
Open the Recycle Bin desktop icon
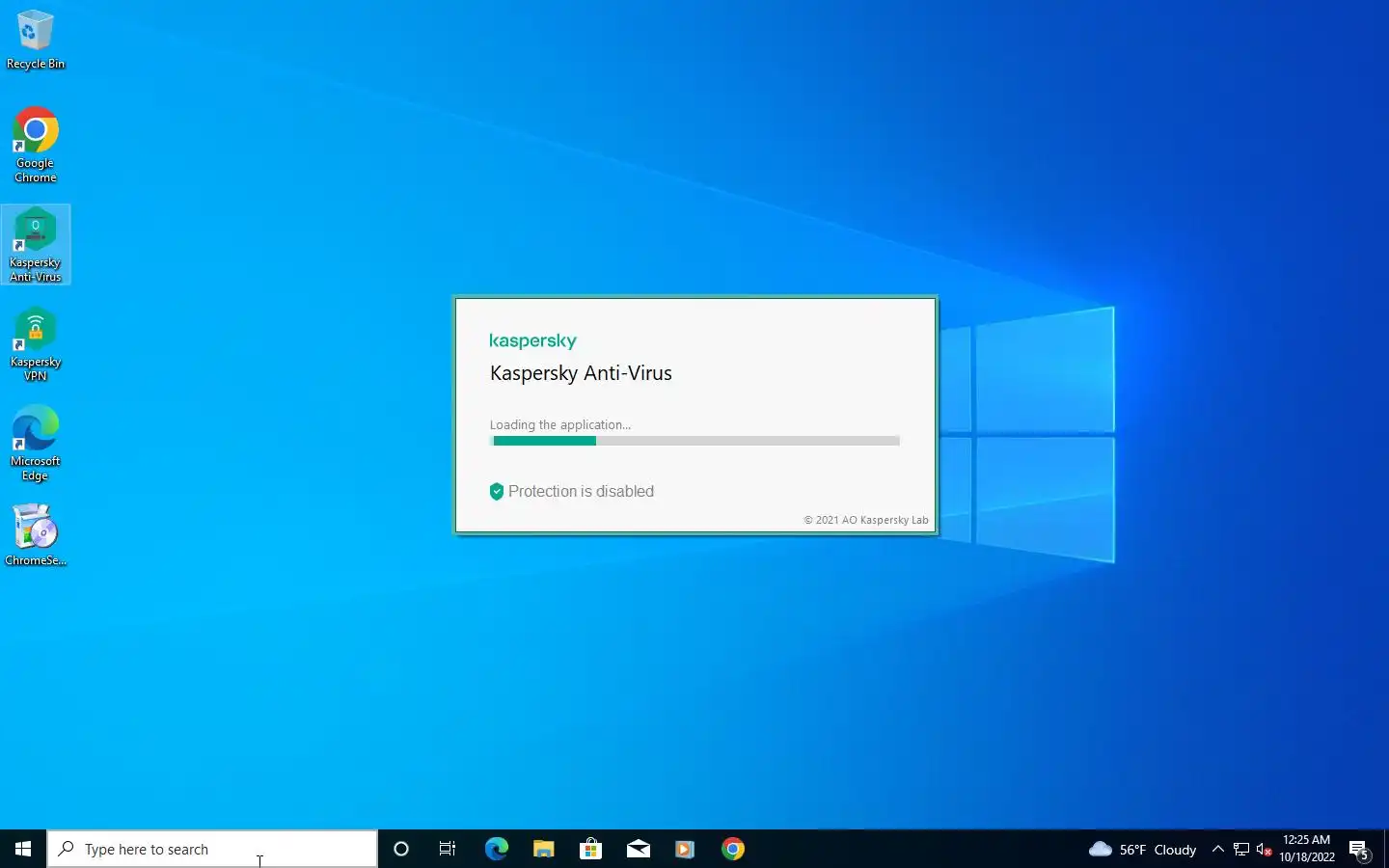[x=36, y=41]
